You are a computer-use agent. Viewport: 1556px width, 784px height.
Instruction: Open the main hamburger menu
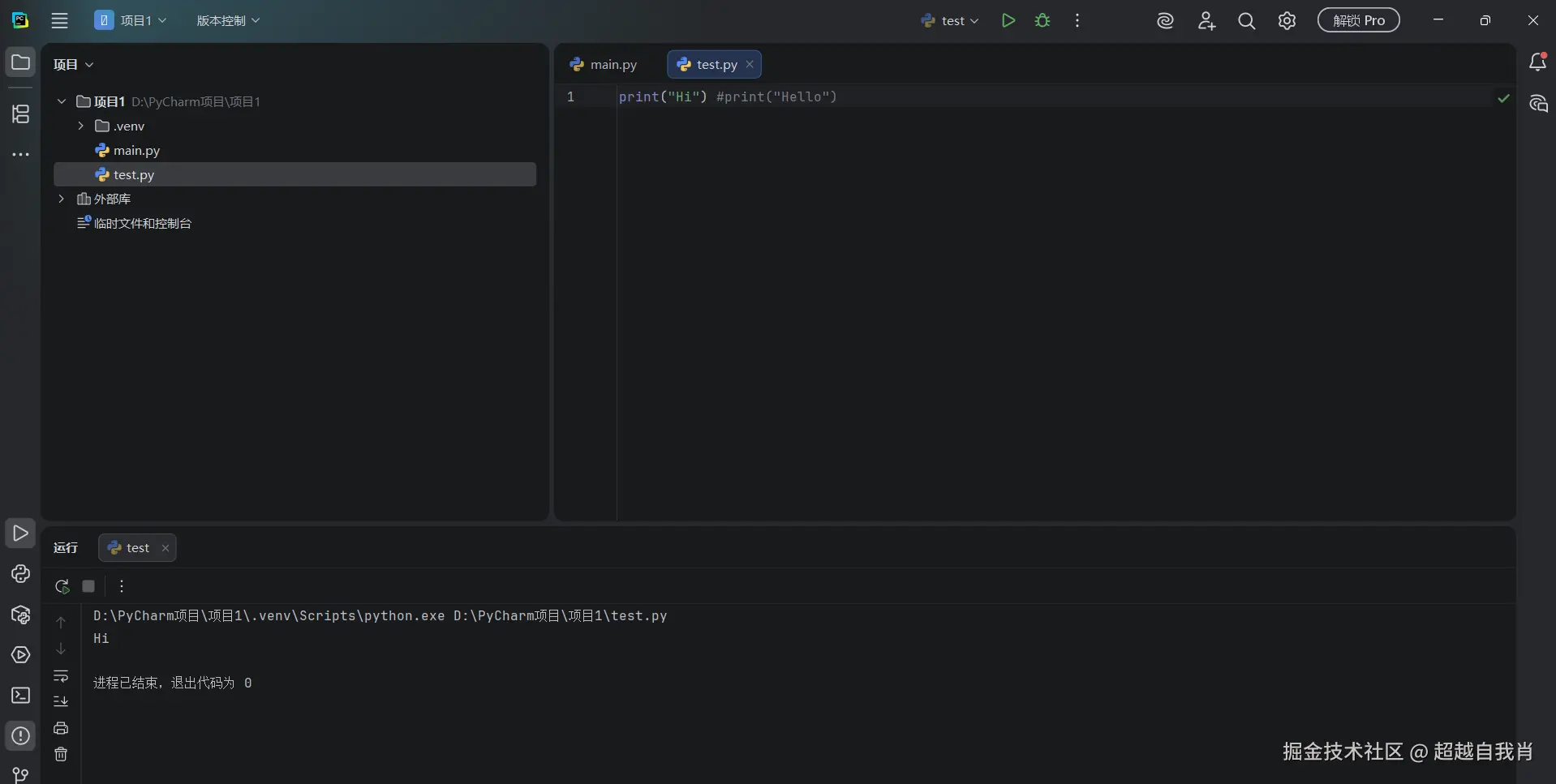tap(59, 21)
